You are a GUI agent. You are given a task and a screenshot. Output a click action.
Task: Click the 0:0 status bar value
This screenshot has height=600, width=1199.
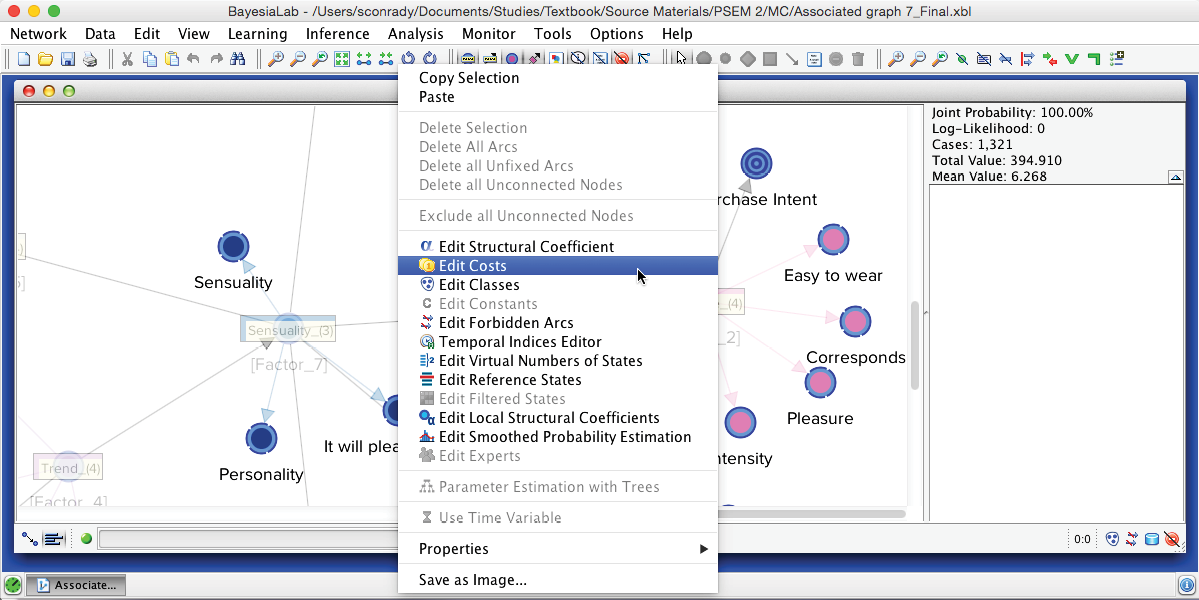[1082, 540]
